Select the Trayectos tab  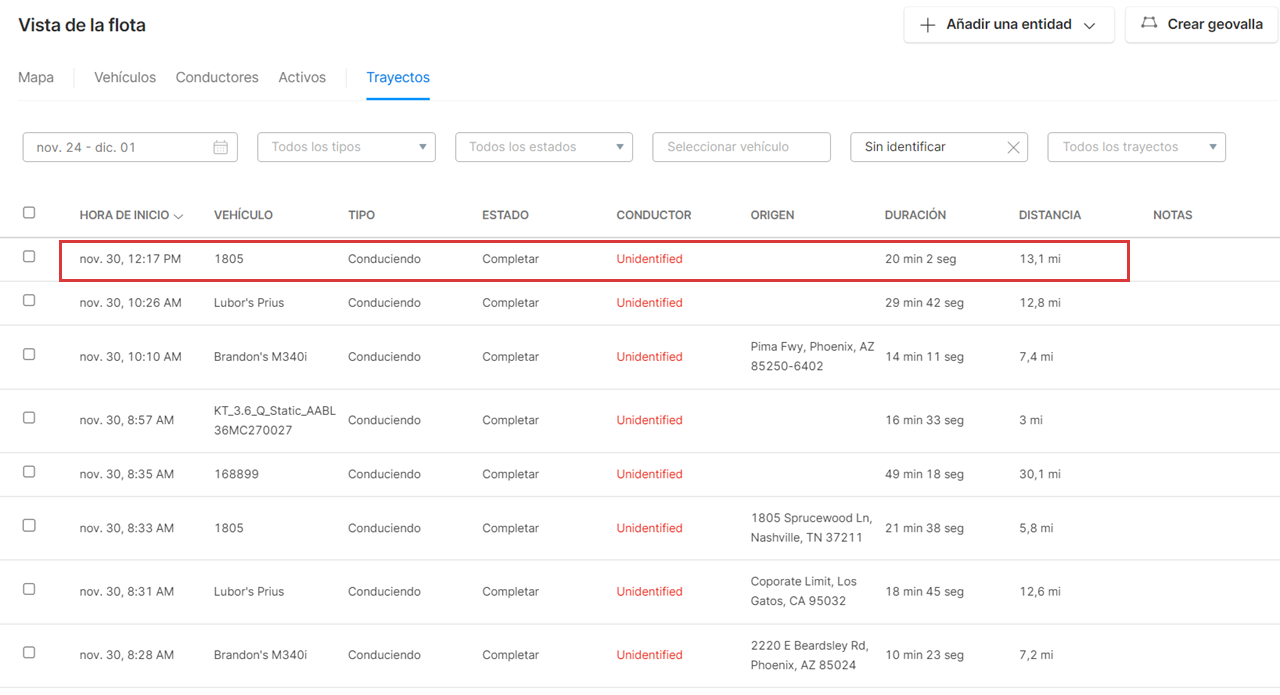(398, 77)
